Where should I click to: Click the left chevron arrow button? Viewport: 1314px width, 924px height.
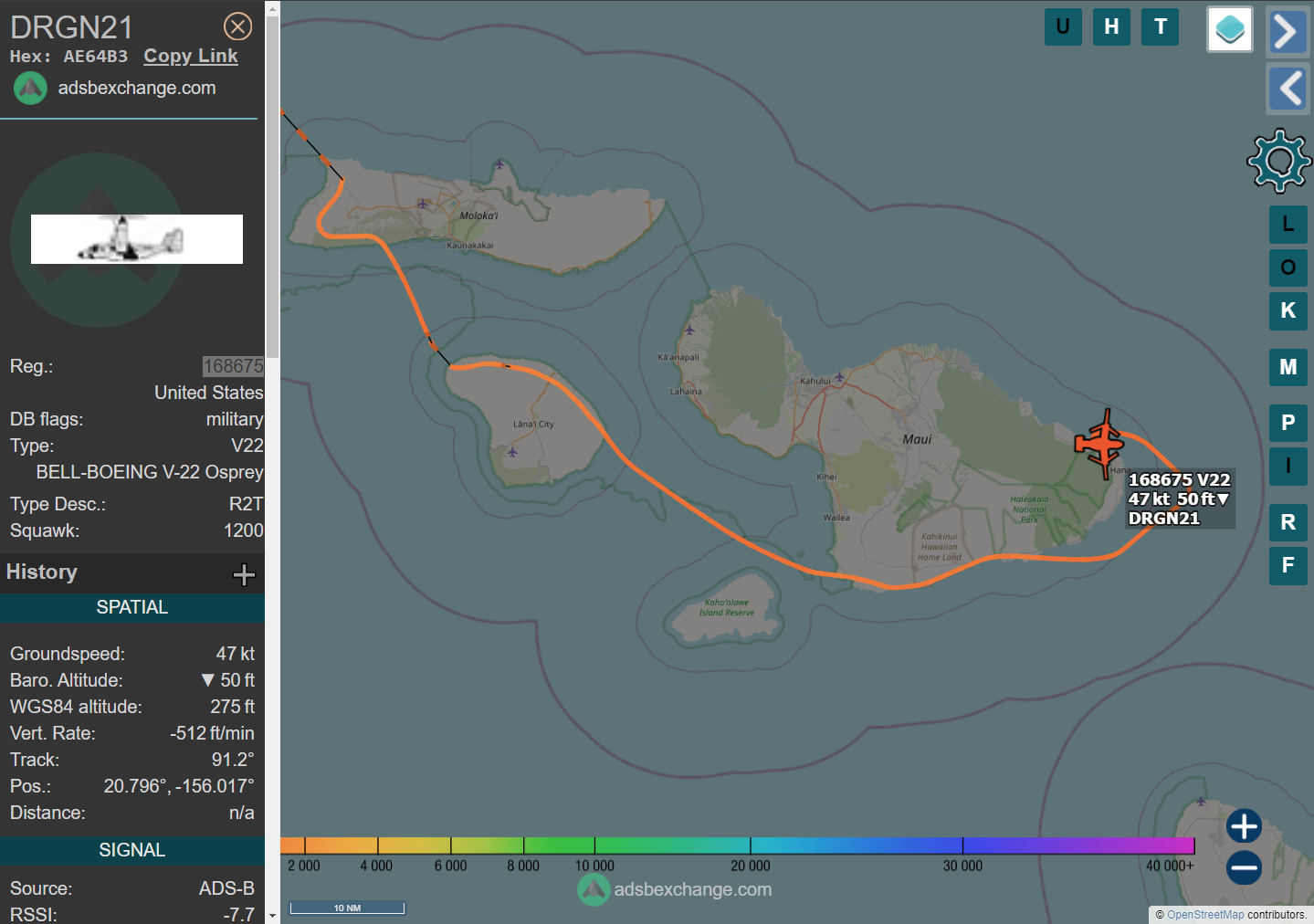pos(1288,89)
